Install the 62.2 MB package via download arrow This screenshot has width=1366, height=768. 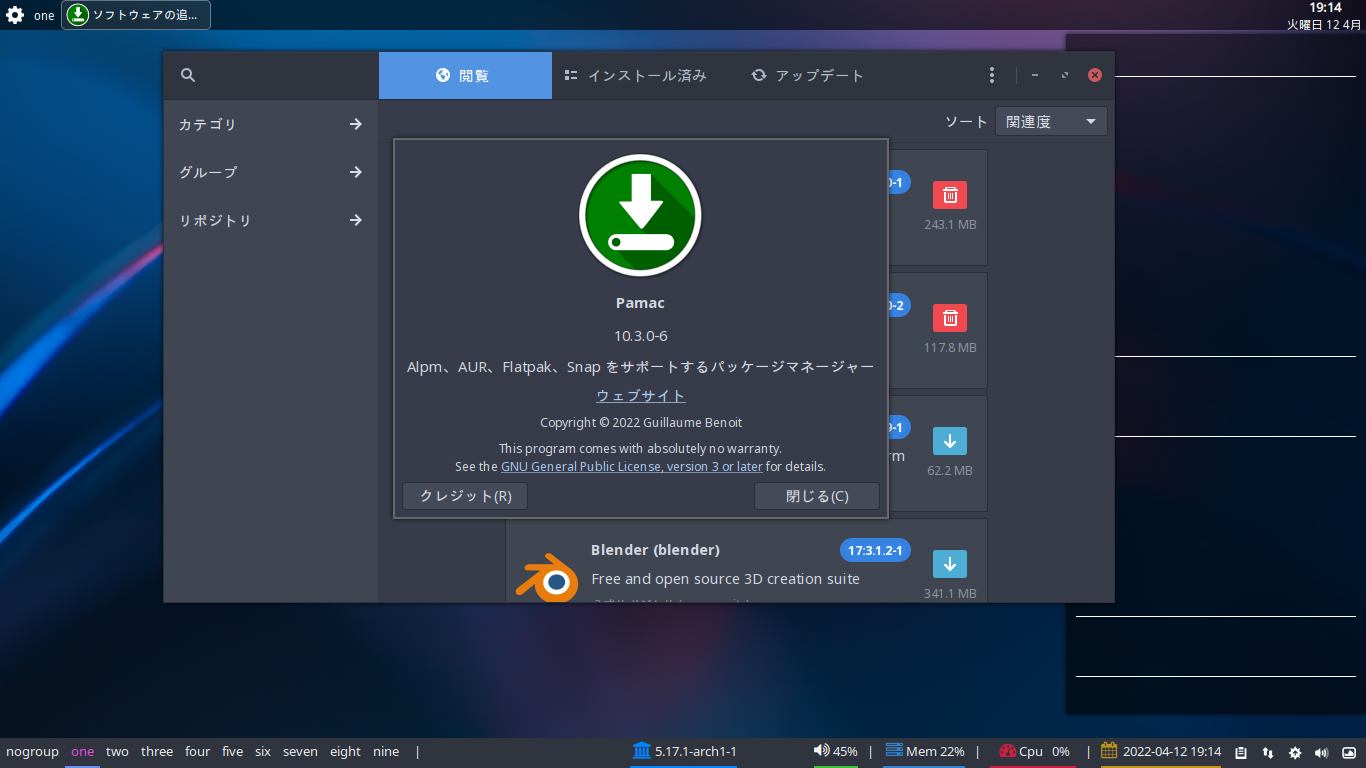950,441
